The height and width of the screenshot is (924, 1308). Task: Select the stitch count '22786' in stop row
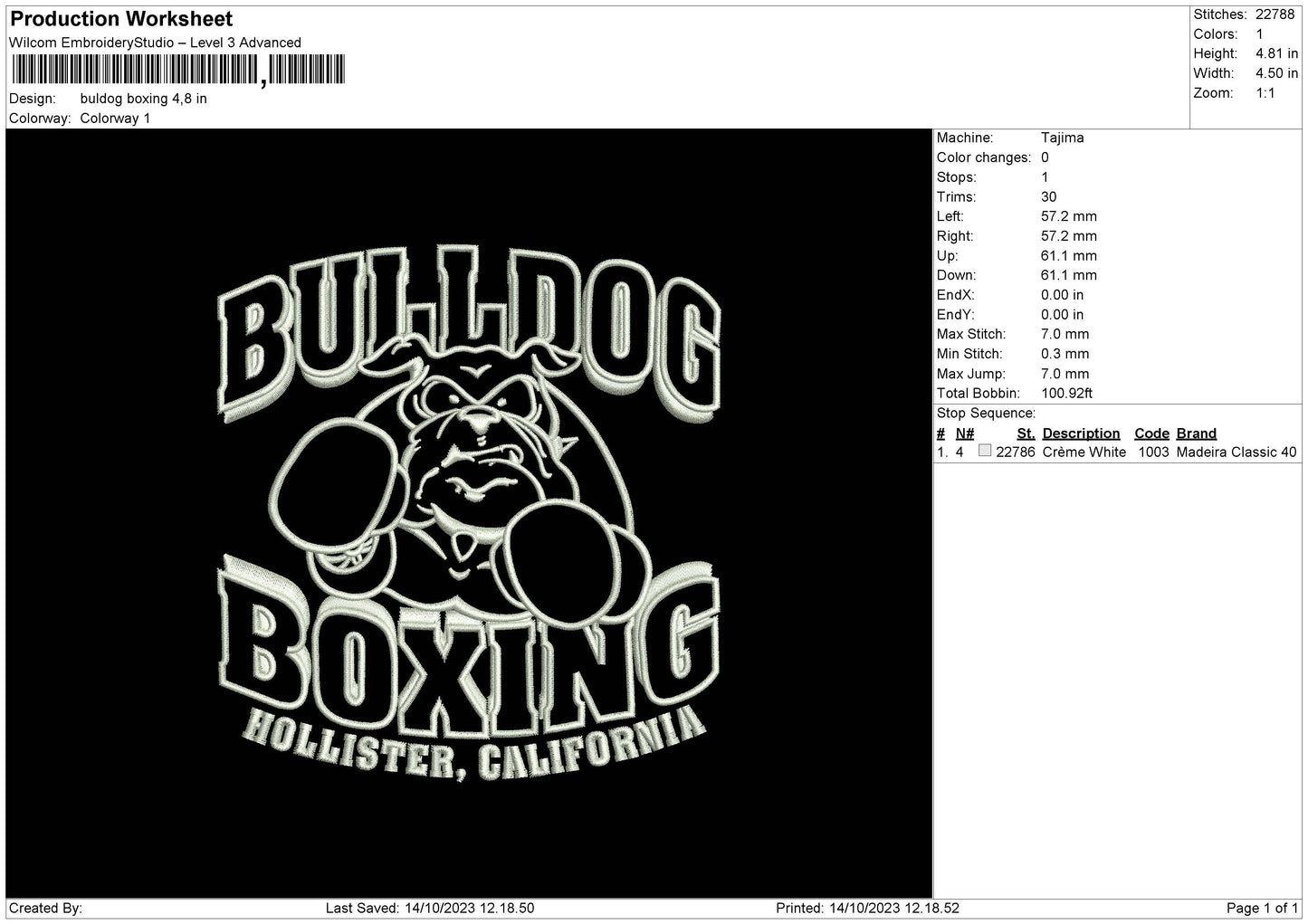point(1016,452)
